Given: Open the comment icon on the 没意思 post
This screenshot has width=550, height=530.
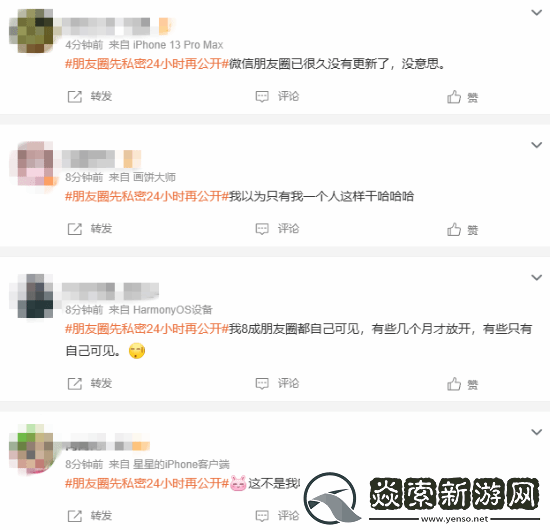Looking at the screenshot, I should [262, 96].
